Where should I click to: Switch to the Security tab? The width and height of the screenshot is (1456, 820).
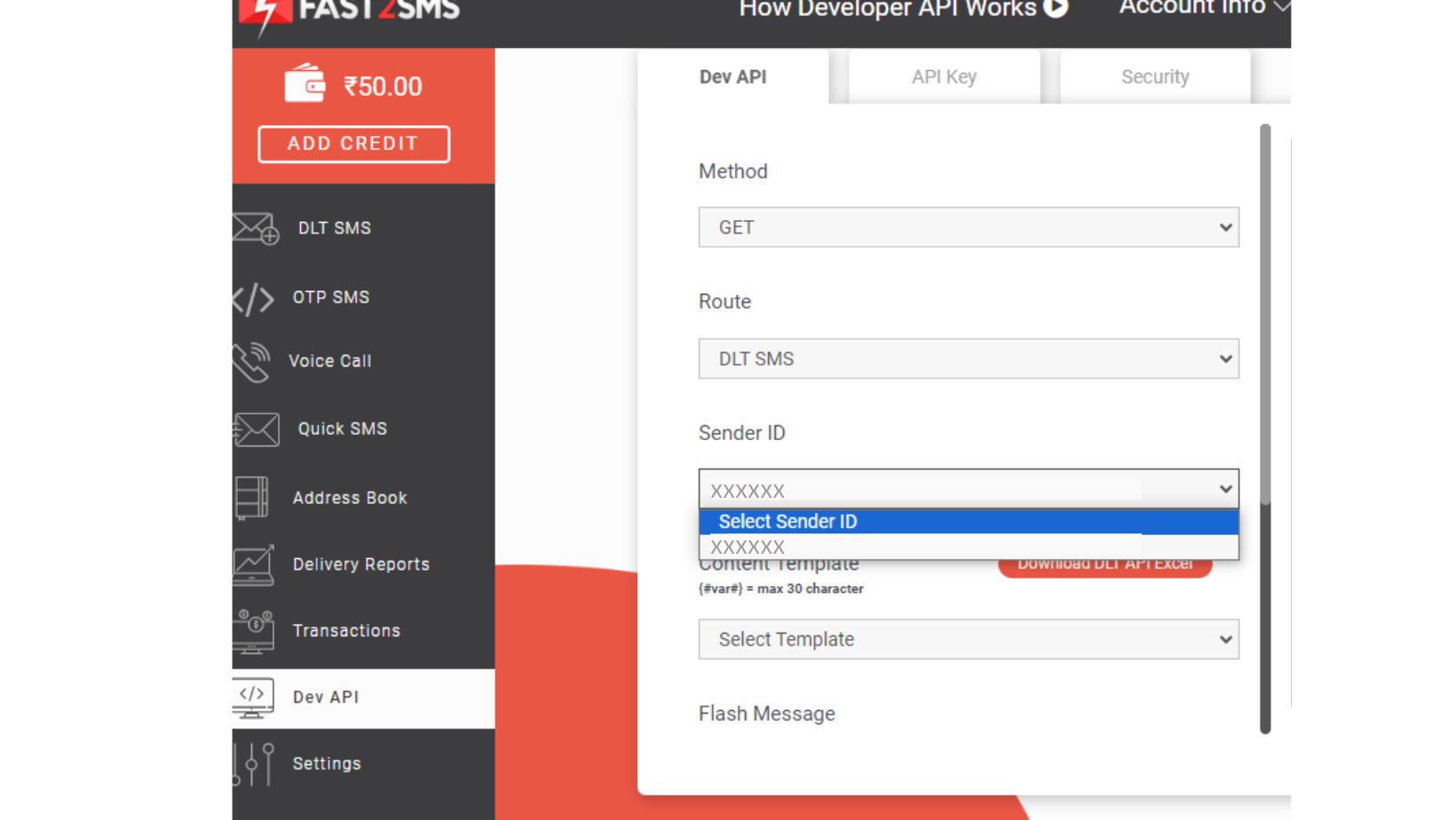1155,76
